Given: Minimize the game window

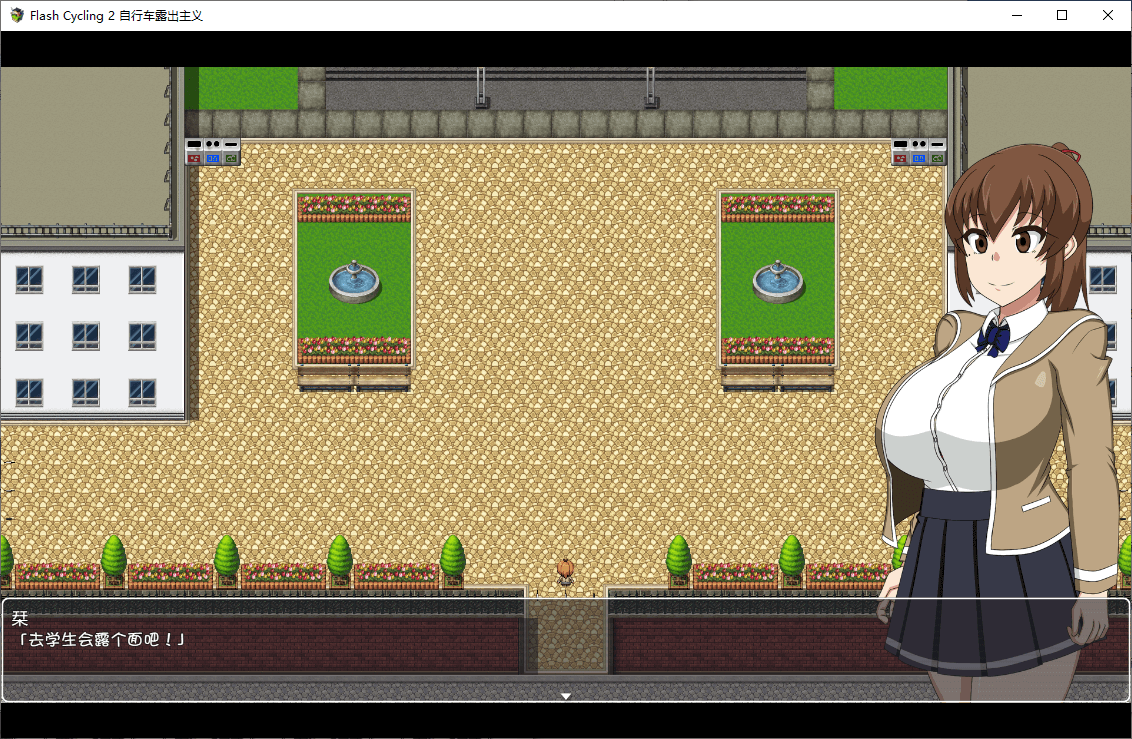Looking at the screenshot, I should 1017,15.
